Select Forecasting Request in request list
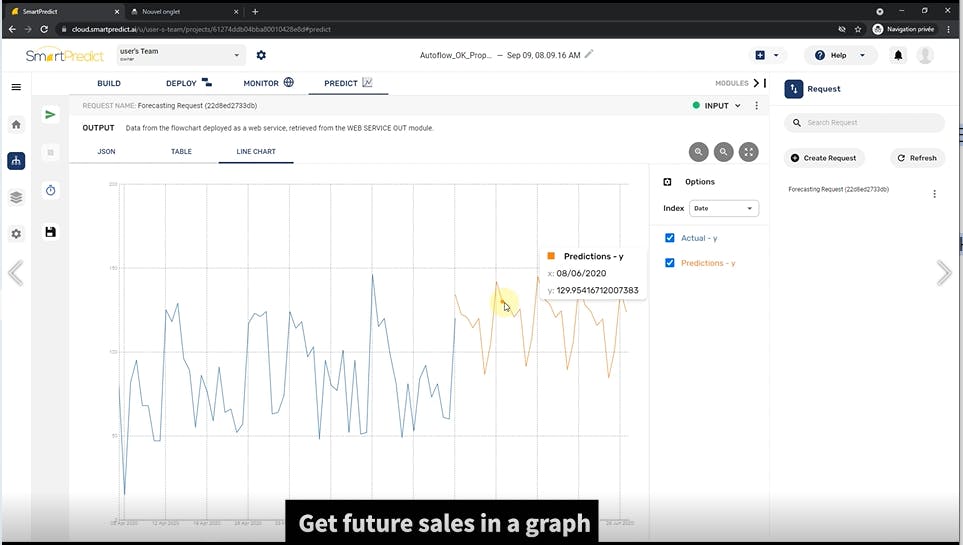Screen dimensions: 963x545 (838, 189)
